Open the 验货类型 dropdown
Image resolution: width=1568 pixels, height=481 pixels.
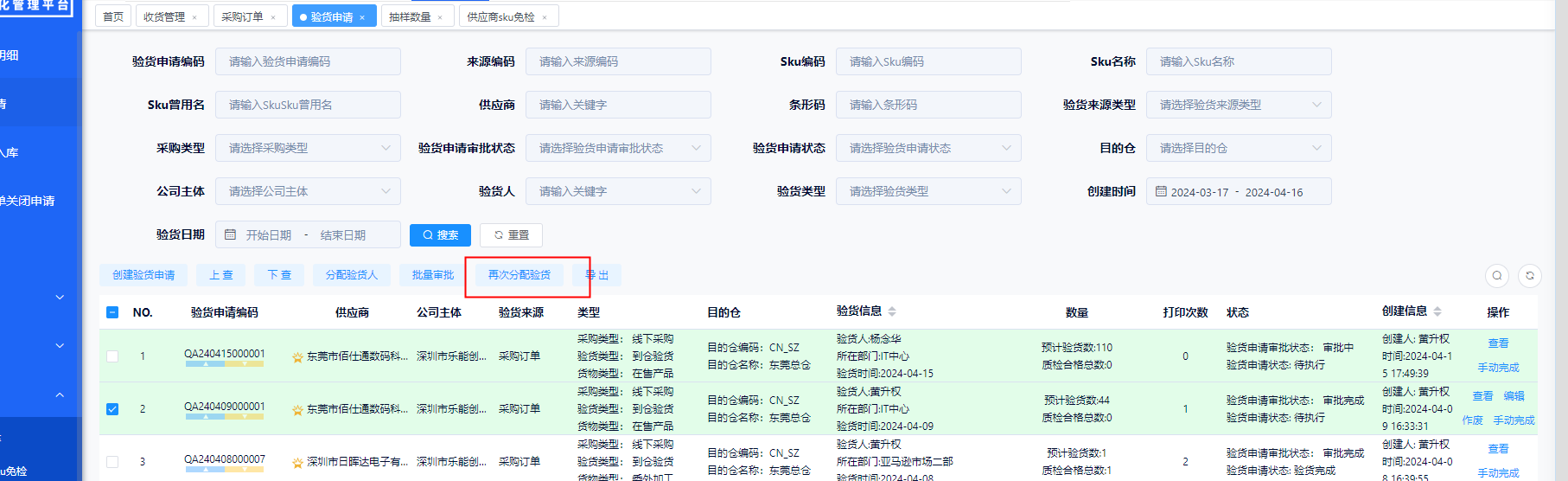tap(928, 191)
